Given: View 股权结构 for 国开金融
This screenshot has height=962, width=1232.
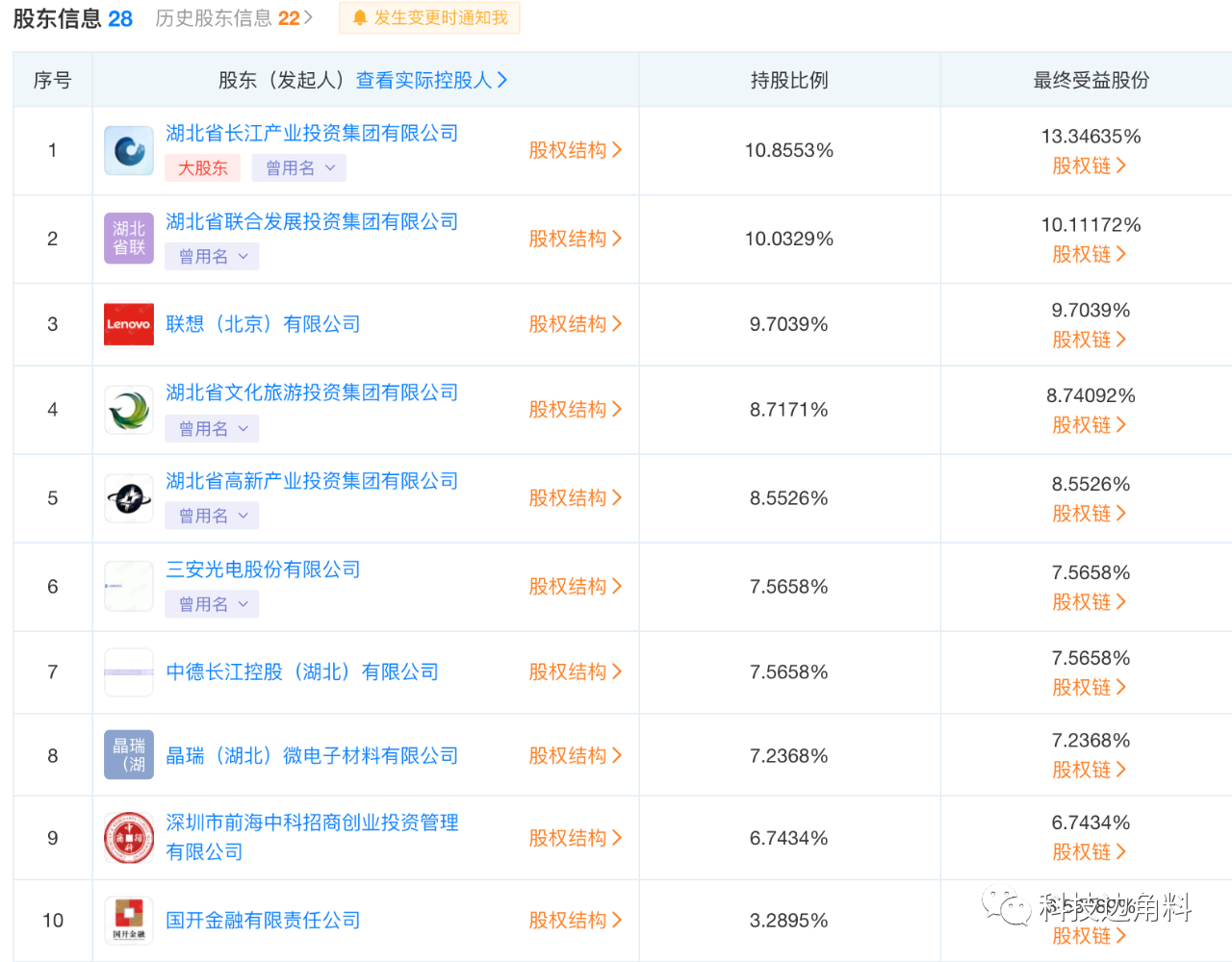Looking at the screenshot, I should (576, 921).
